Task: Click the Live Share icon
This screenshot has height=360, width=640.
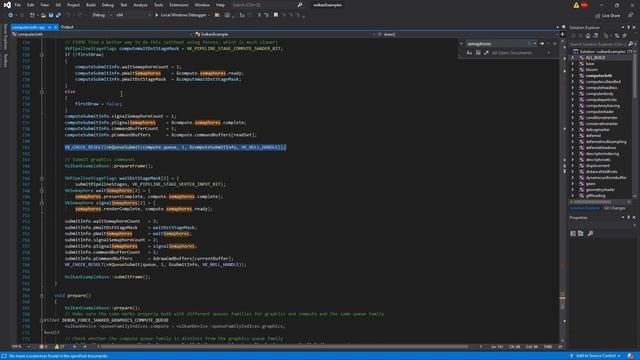Action: 598,16
